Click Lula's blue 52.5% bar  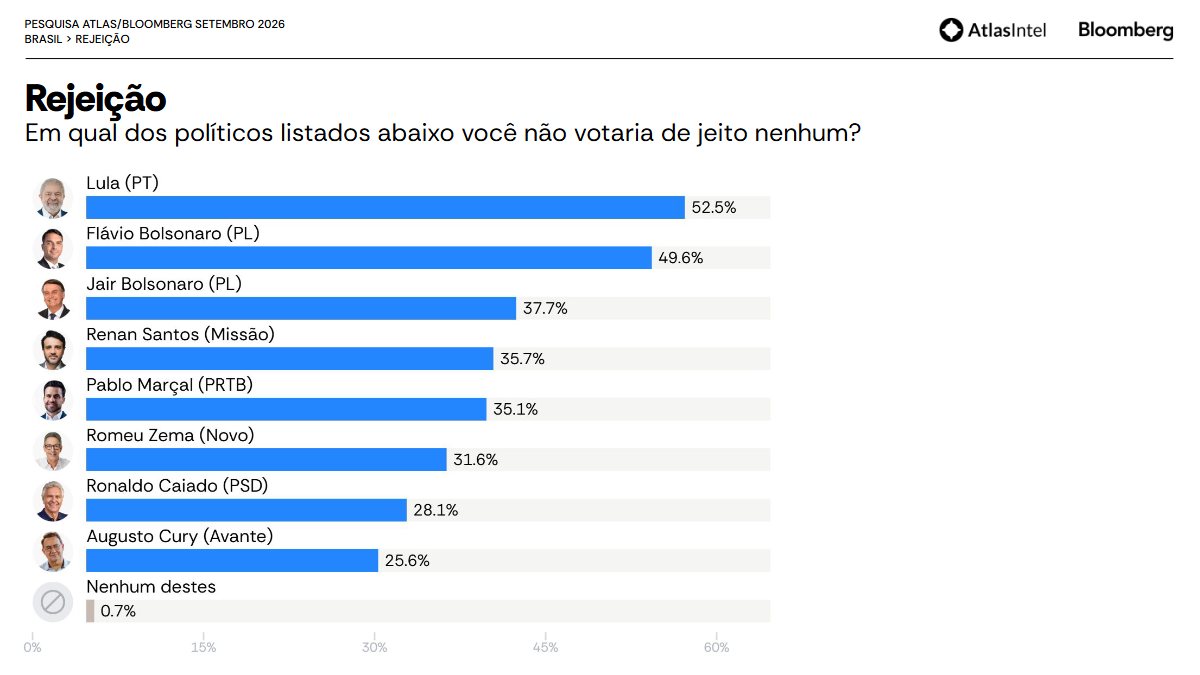pos(385,207)
